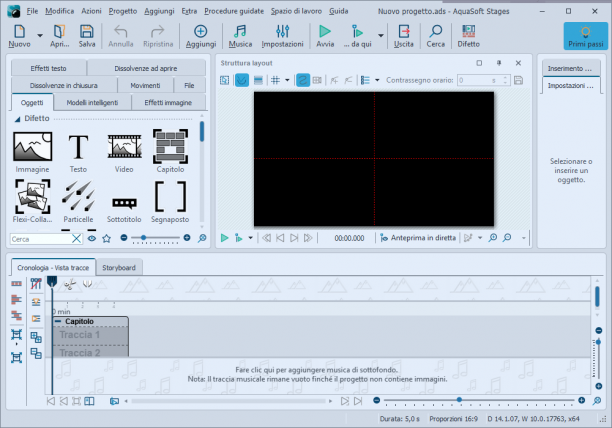Expand the dropdown next to '... da qui'
Screen dimensions: 612x428
click(x=381, y=36)
